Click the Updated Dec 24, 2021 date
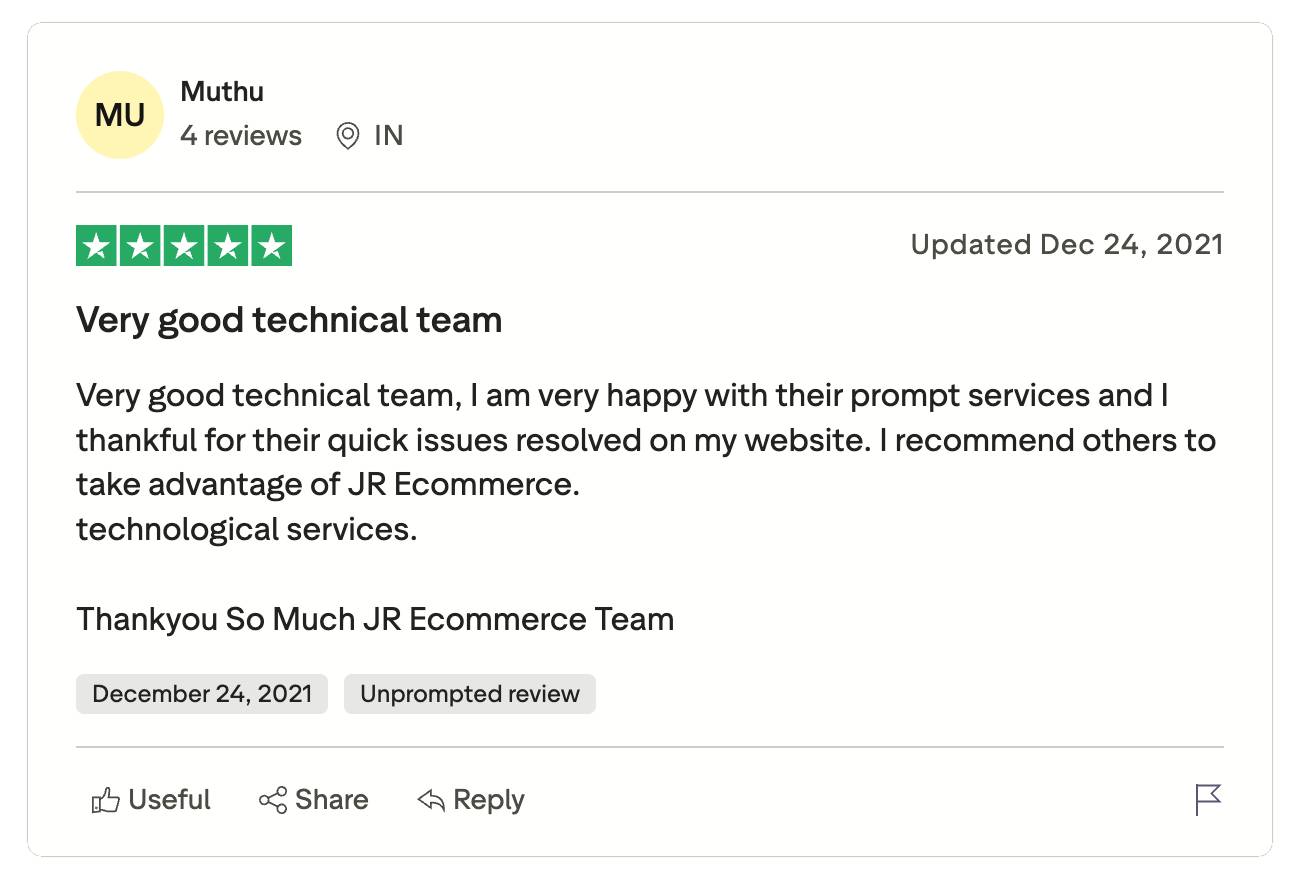1300x880 pixels. click(1066, 245)
